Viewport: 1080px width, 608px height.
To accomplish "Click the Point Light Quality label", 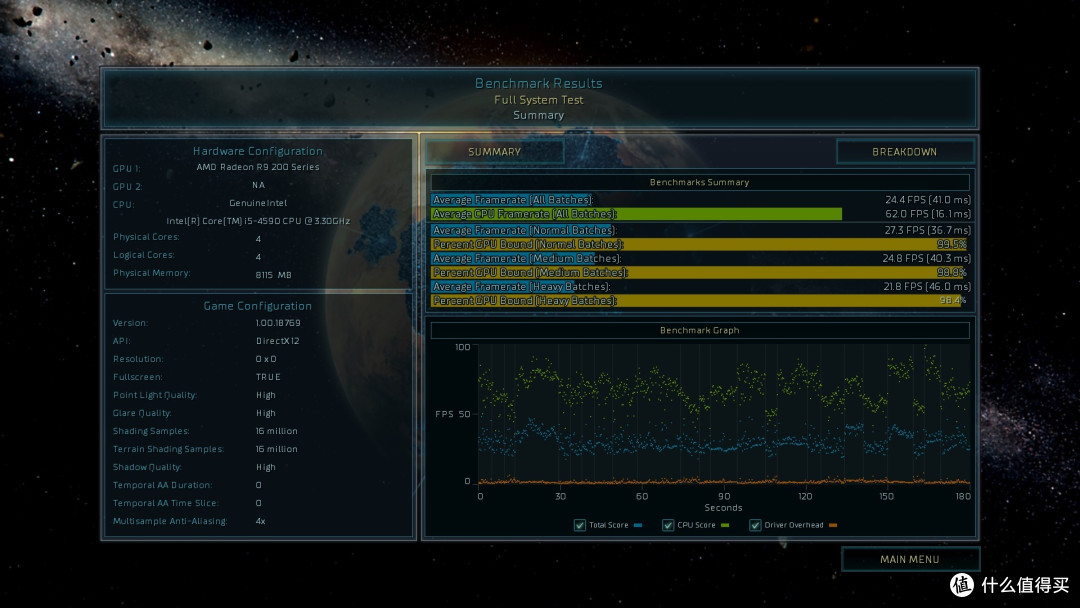I will 155,395.
